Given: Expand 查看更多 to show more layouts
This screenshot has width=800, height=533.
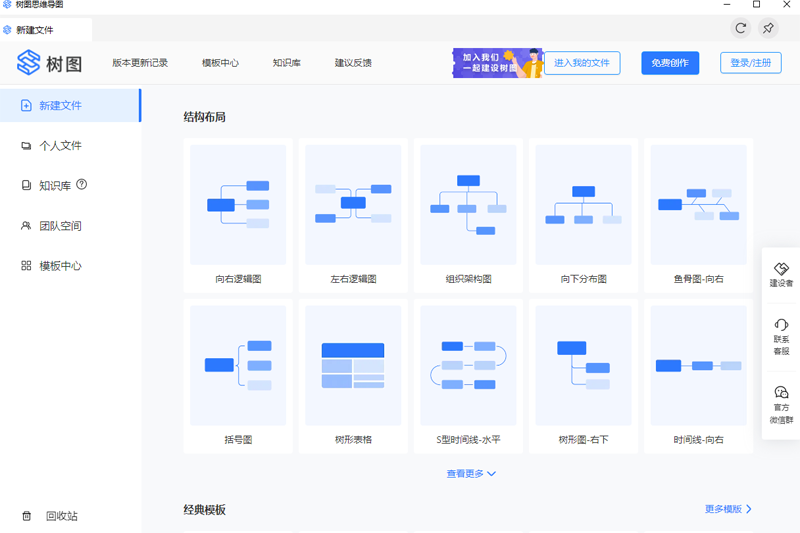Looking at the screenshot, I should pos(471,474).
